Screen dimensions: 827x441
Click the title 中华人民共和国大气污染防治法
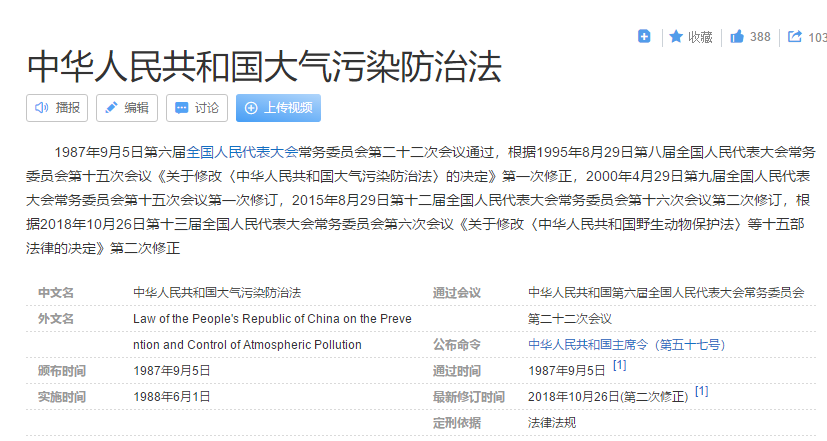click(264, 66)
